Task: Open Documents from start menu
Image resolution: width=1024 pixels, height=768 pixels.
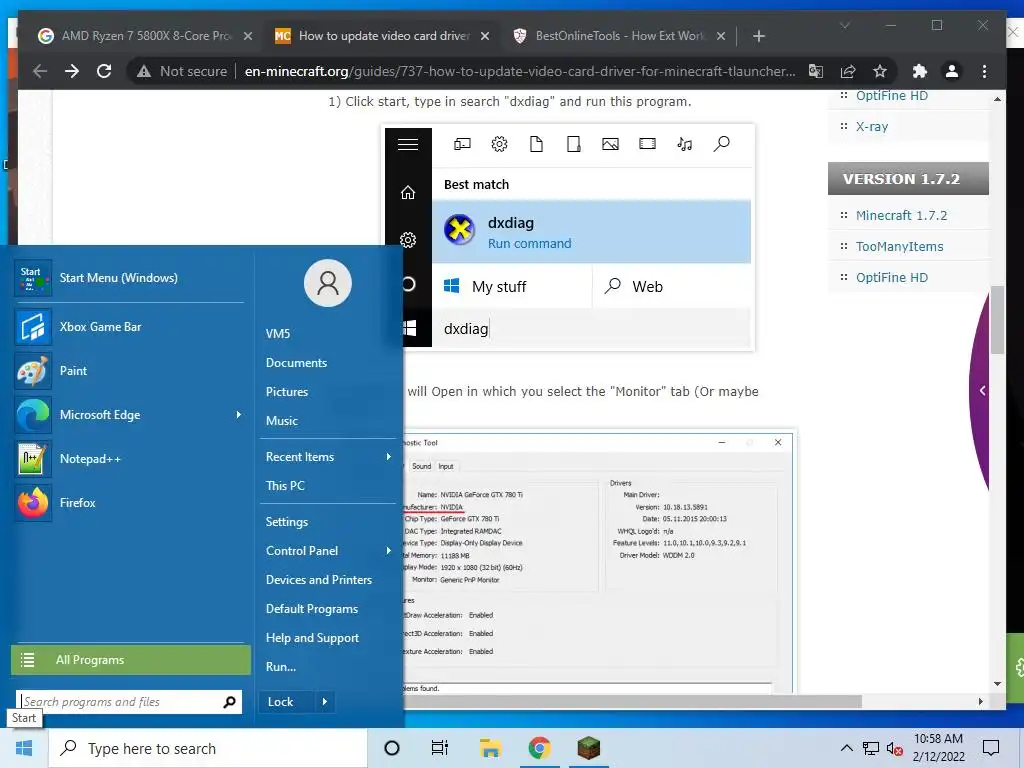Action: (x=296, y=363)
